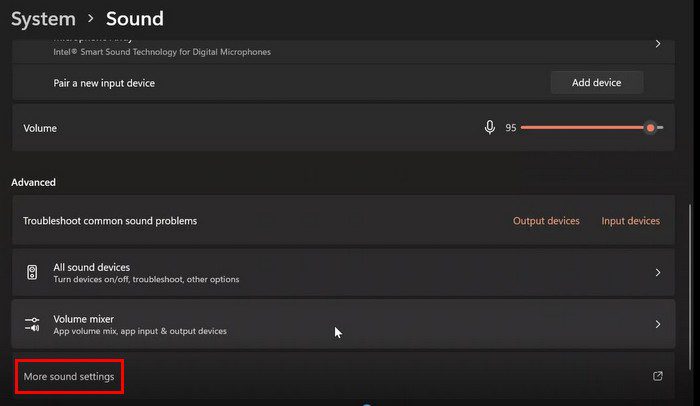The image size is (700, 406).
Task: Open the Volume mixer chevron arrow
Action: coord(657,324)
